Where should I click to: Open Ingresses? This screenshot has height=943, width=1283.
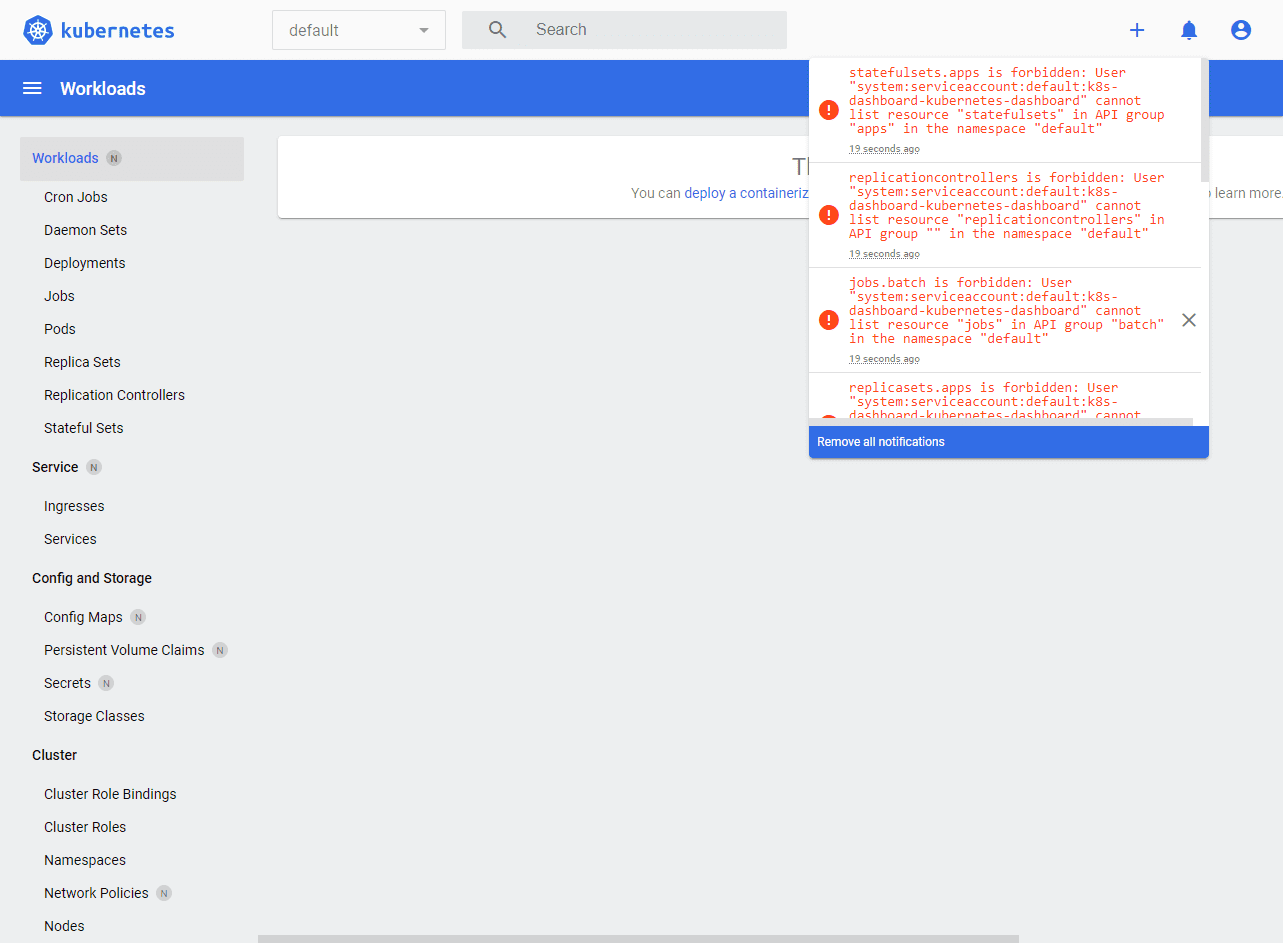pyautogui.click(x=74, y=506)
